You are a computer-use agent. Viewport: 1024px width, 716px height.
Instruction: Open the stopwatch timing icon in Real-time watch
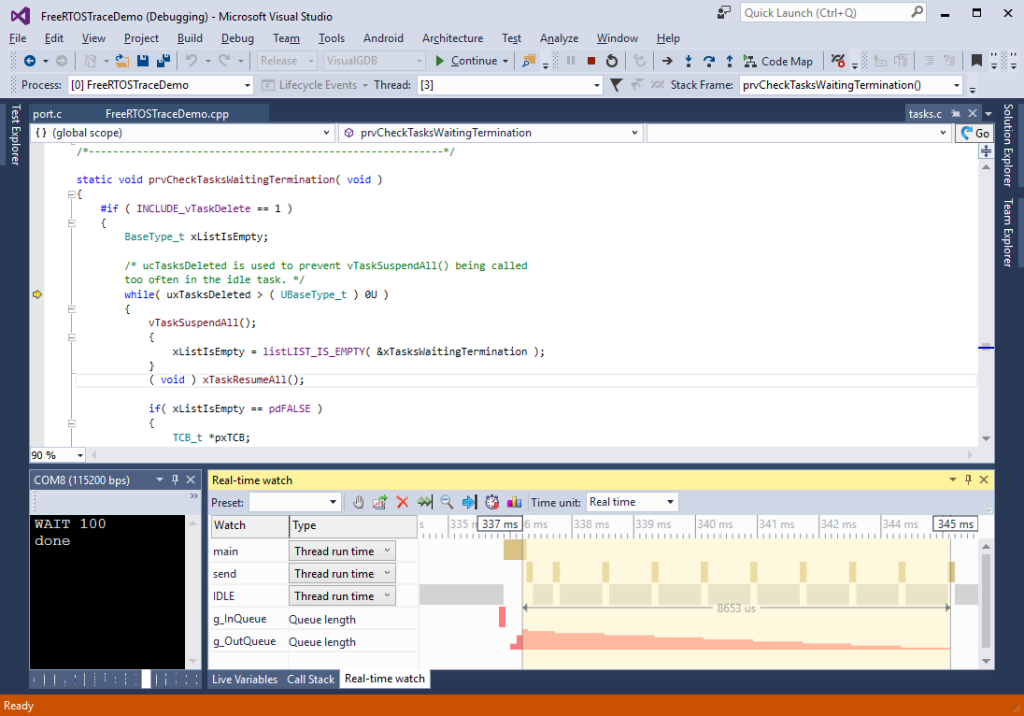(x=491, y=501)
